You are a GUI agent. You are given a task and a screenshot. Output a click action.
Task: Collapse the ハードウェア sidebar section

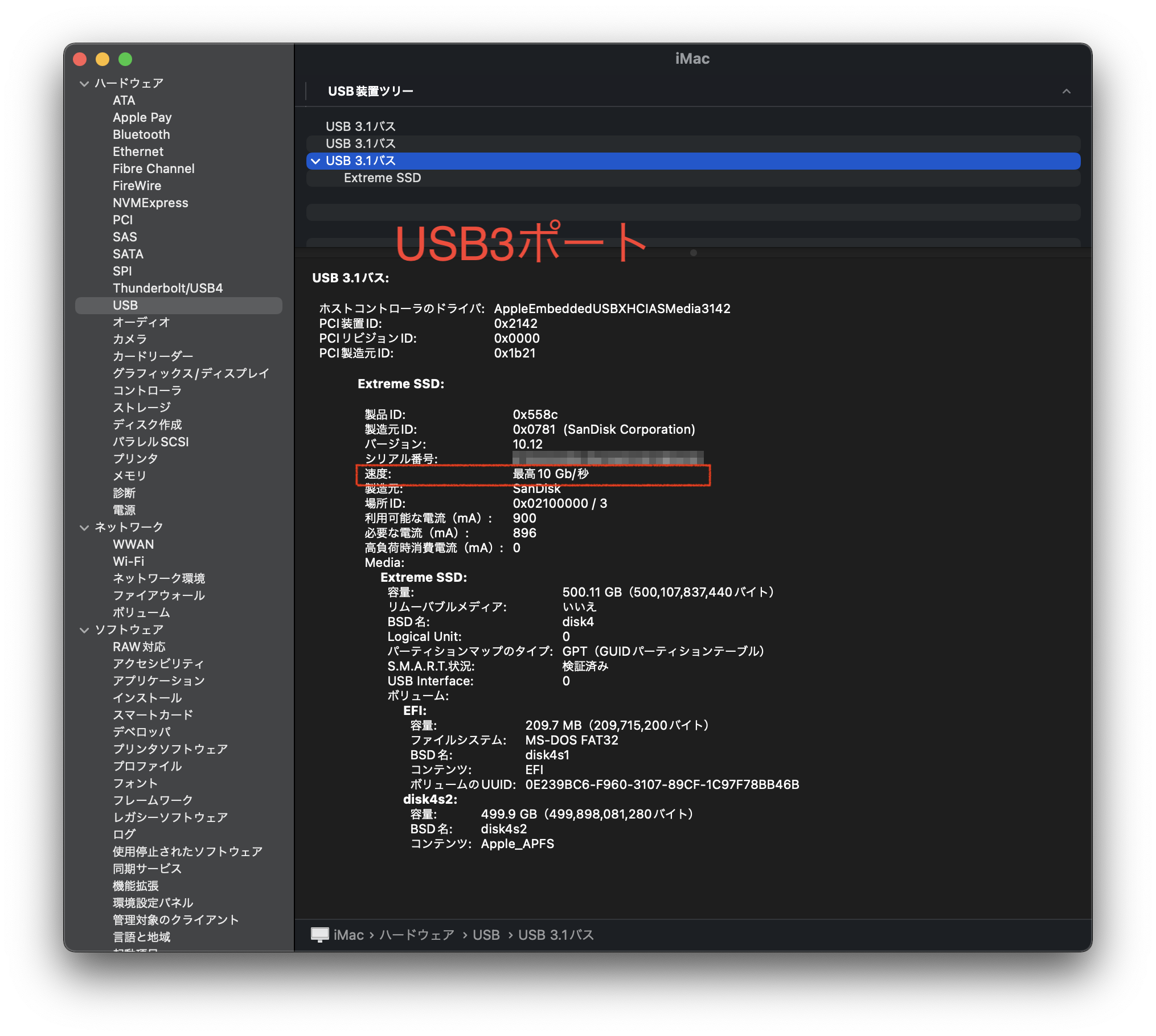(84, 84)
